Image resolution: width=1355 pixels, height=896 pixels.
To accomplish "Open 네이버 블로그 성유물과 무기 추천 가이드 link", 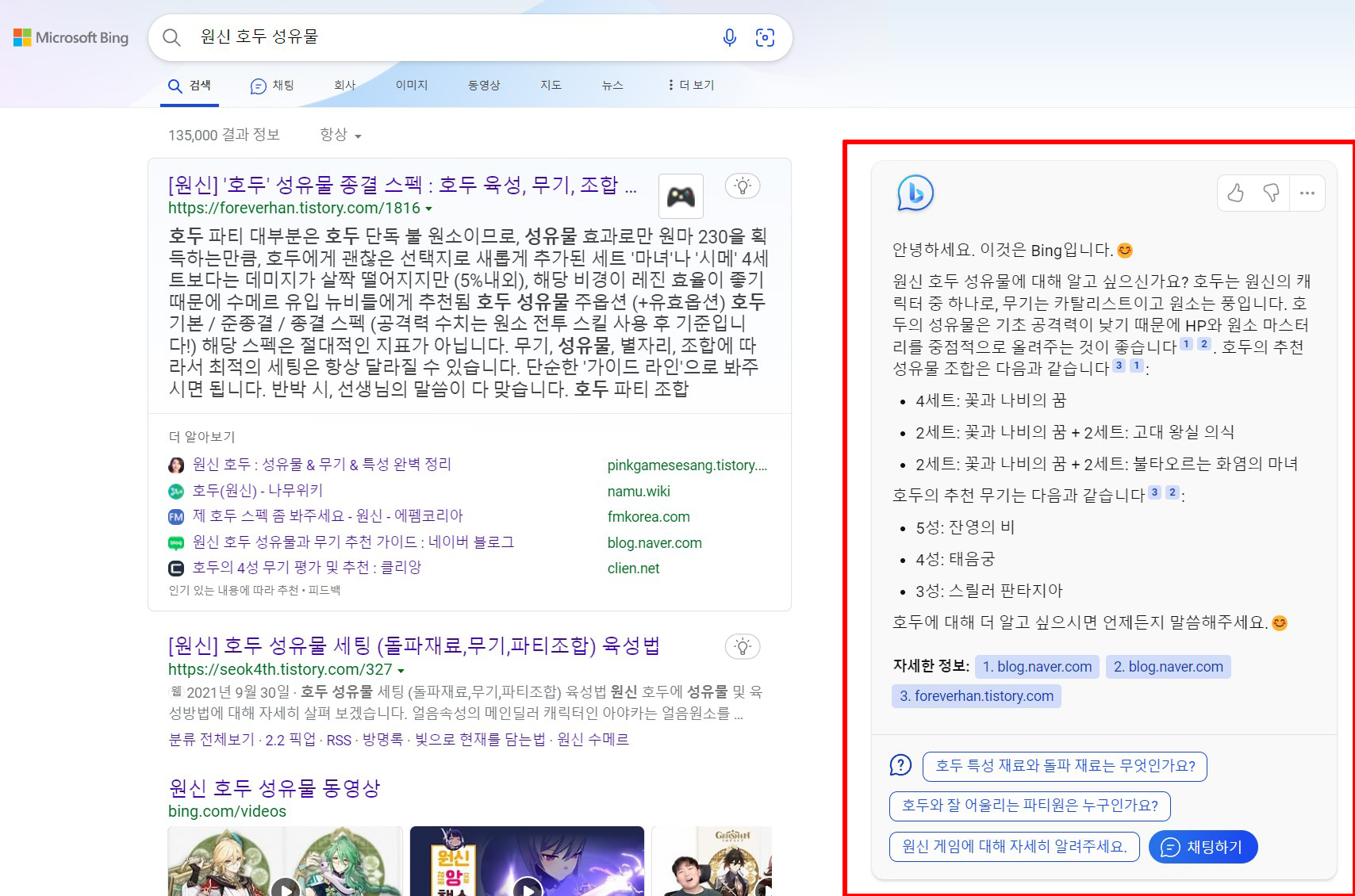I will (x=353, y=542).
